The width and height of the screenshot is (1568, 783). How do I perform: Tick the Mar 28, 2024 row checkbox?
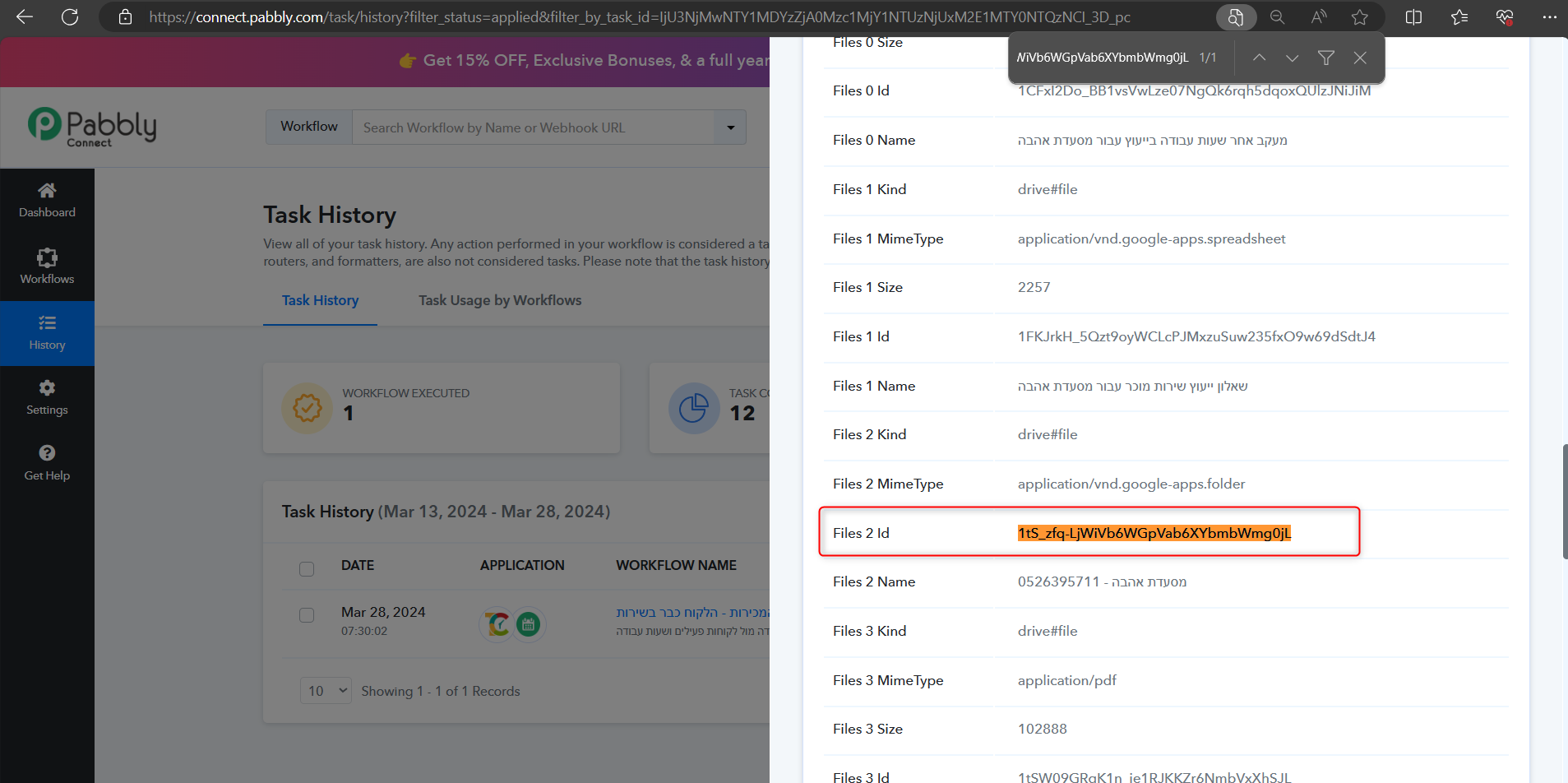307,615
